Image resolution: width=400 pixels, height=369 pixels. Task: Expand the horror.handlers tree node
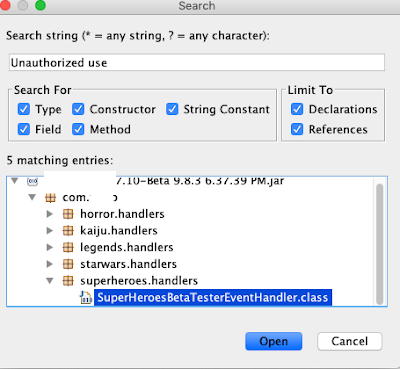click(50, 214)
